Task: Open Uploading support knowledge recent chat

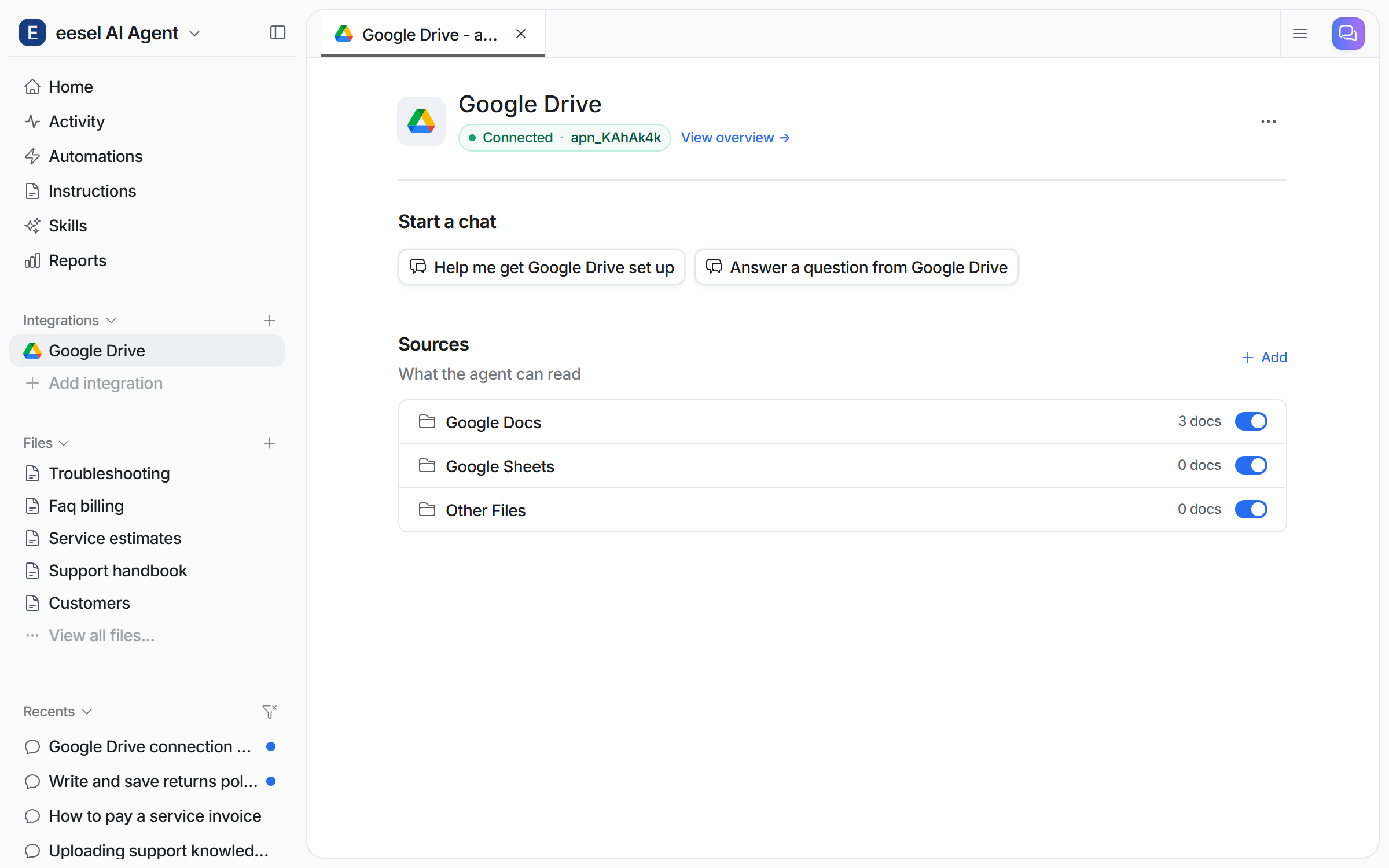Action: pos(147,851)
